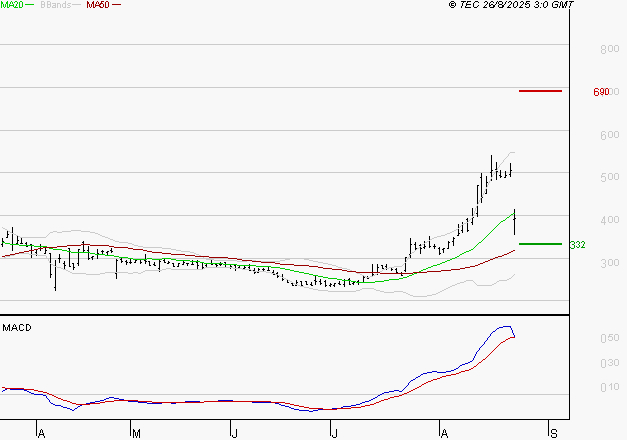Click the red resistance line at 690
The width and height of the screenshot is (627, 440).
click(x=540, y=91)
